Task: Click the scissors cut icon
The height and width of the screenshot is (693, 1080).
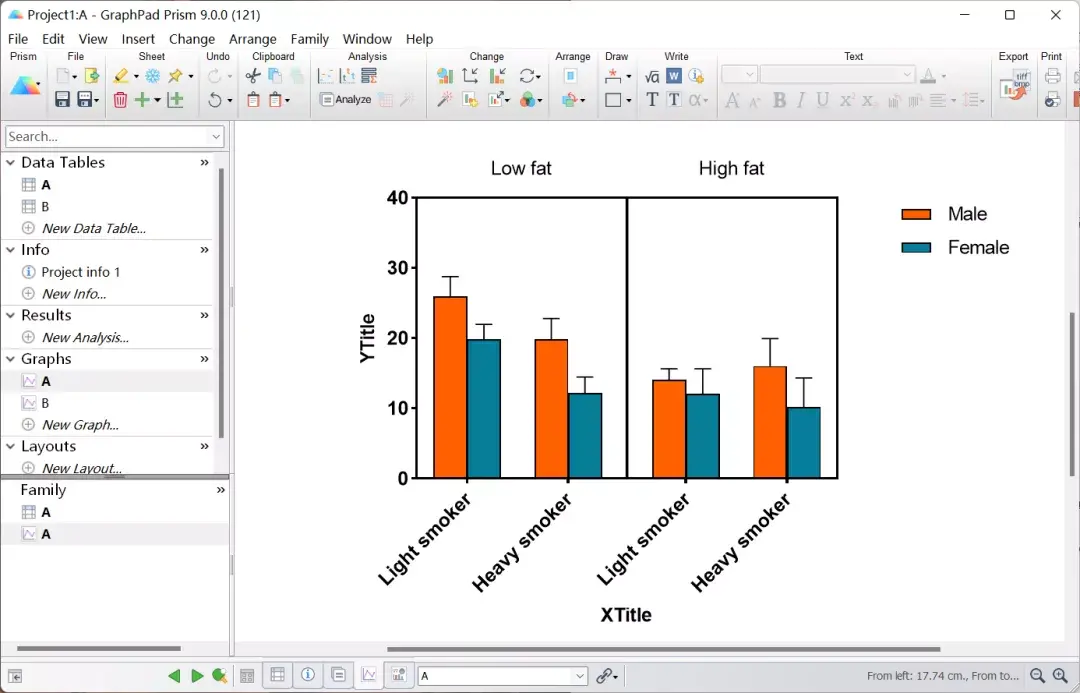Action: (253, 76)
